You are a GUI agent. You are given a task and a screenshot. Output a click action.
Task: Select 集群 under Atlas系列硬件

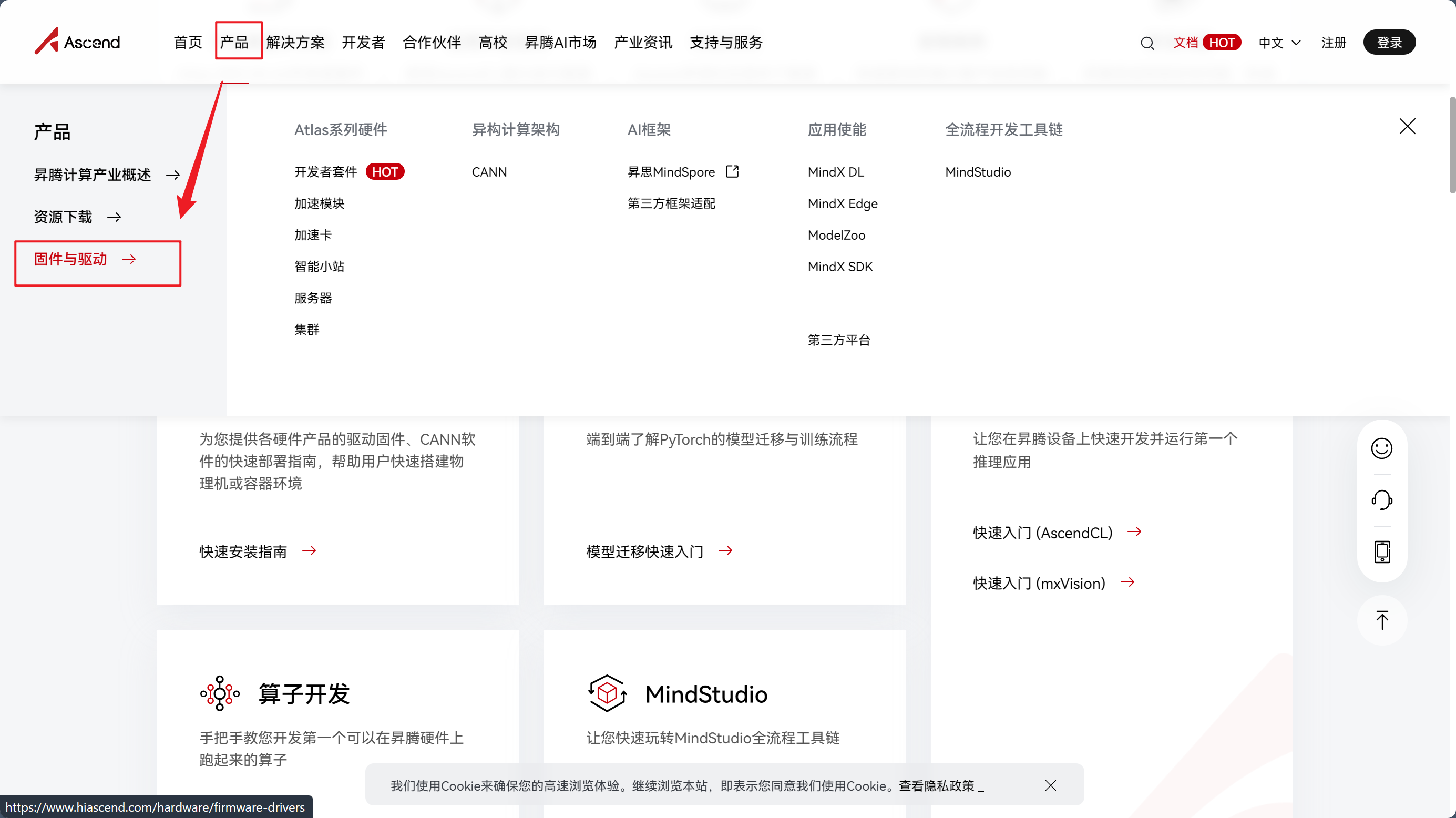(x=306, y=330)
